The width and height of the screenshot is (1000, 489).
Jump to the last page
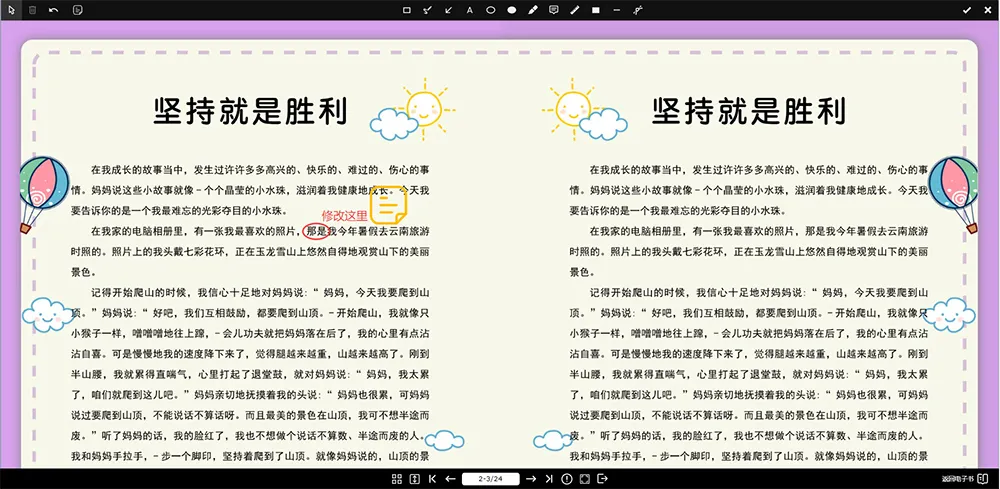[548, 479]
